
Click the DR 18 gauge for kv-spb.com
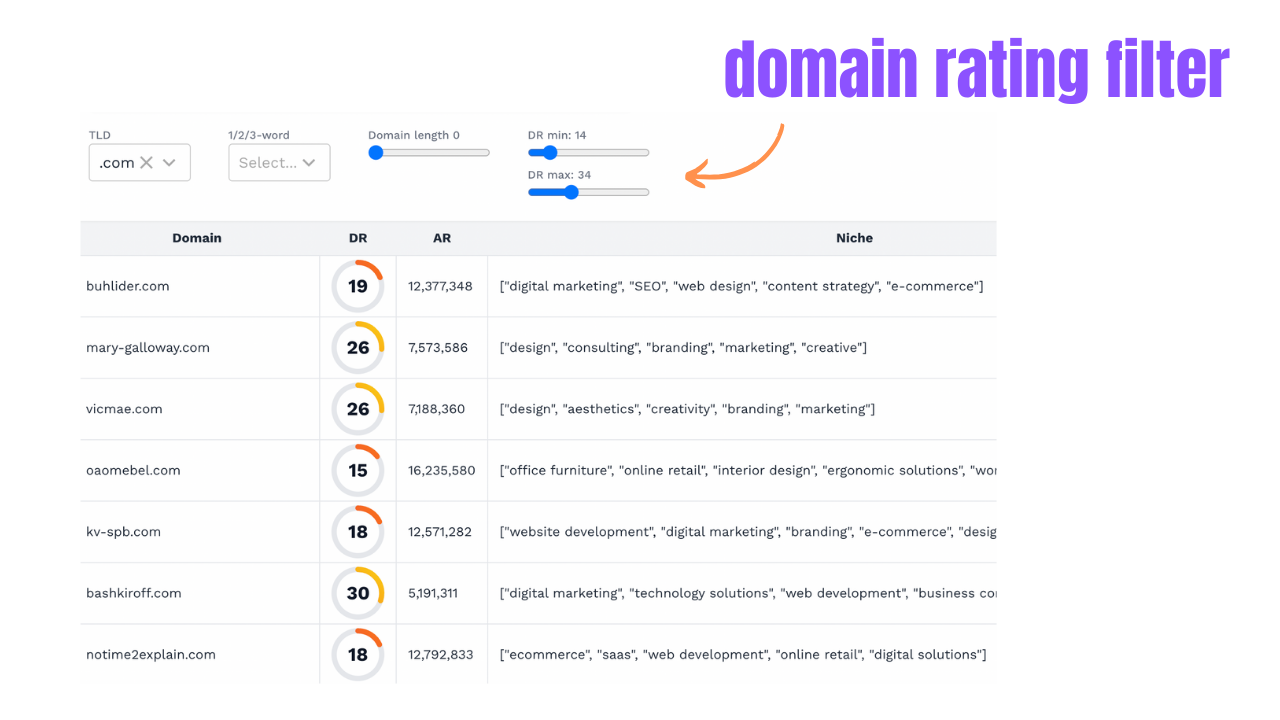point(358,532)
